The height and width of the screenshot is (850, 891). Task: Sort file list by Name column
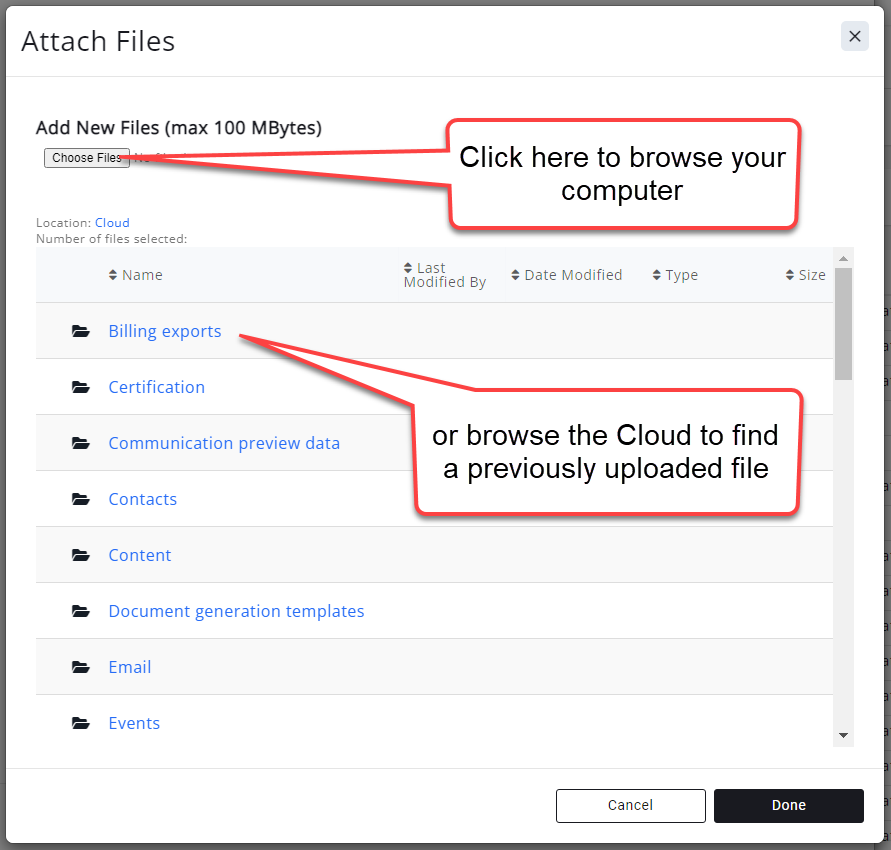(x=135, y=275)
